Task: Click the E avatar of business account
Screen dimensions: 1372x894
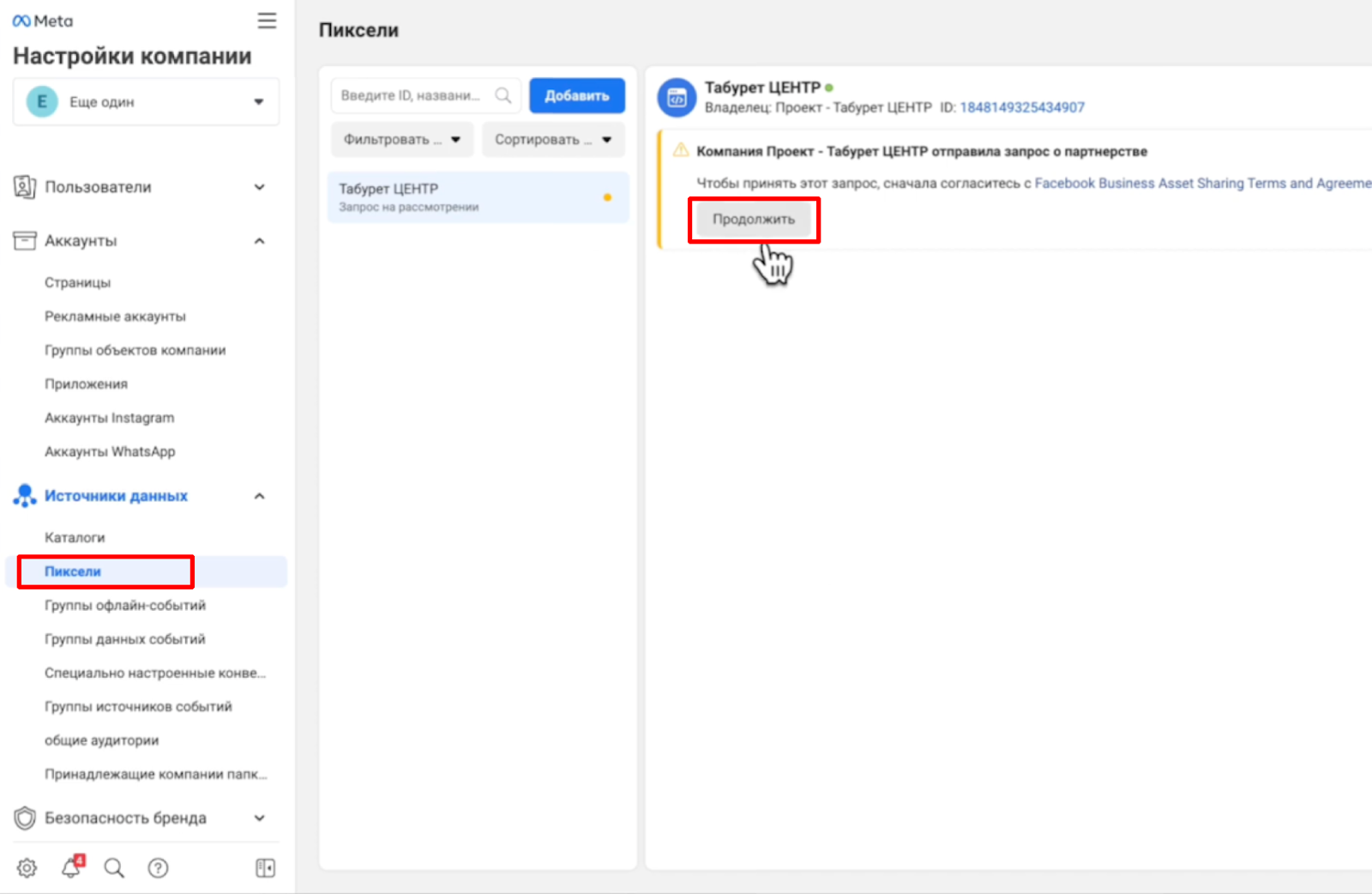Action: (41, 101)
